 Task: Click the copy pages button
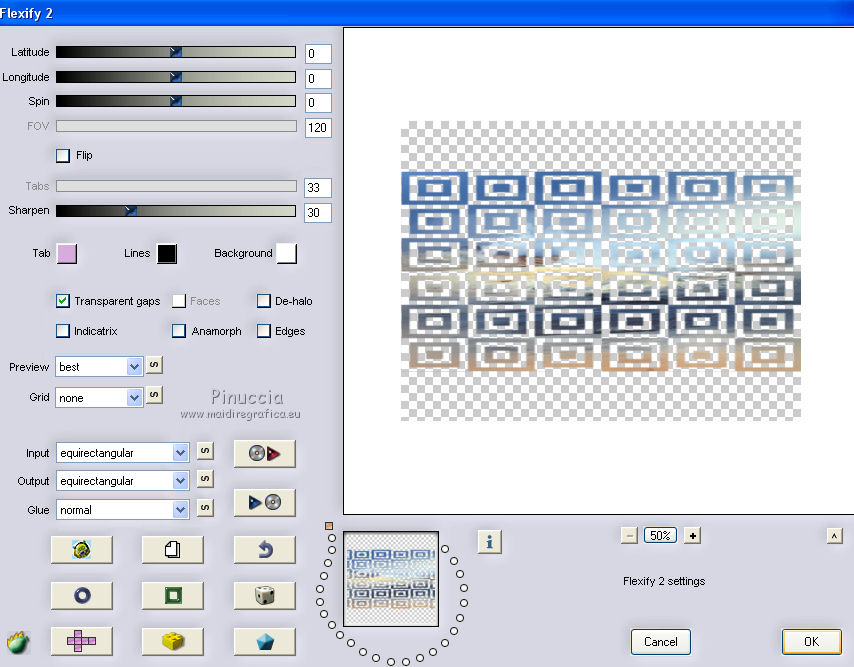point(173,549)
